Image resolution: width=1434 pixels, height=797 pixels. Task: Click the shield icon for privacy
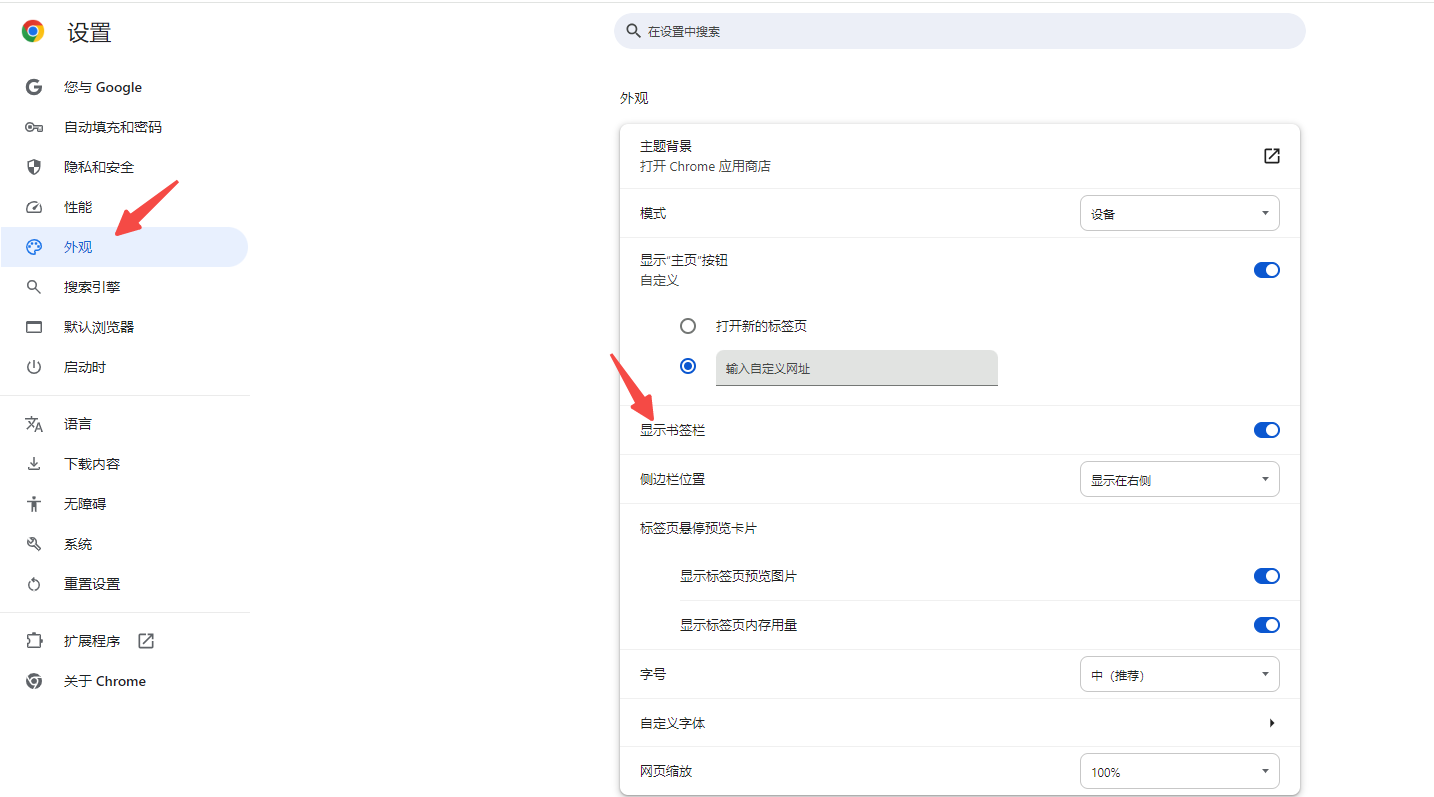(x=34, y=167)
